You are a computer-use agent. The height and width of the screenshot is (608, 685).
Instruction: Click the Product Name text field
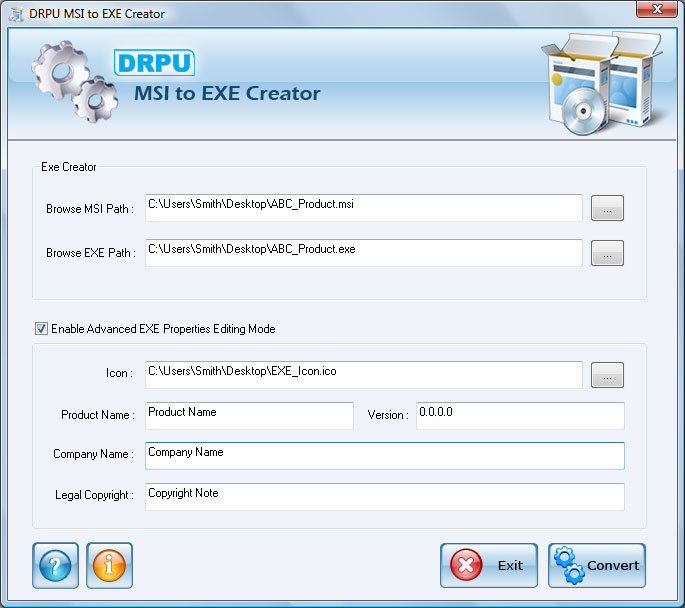click(249, 416)
